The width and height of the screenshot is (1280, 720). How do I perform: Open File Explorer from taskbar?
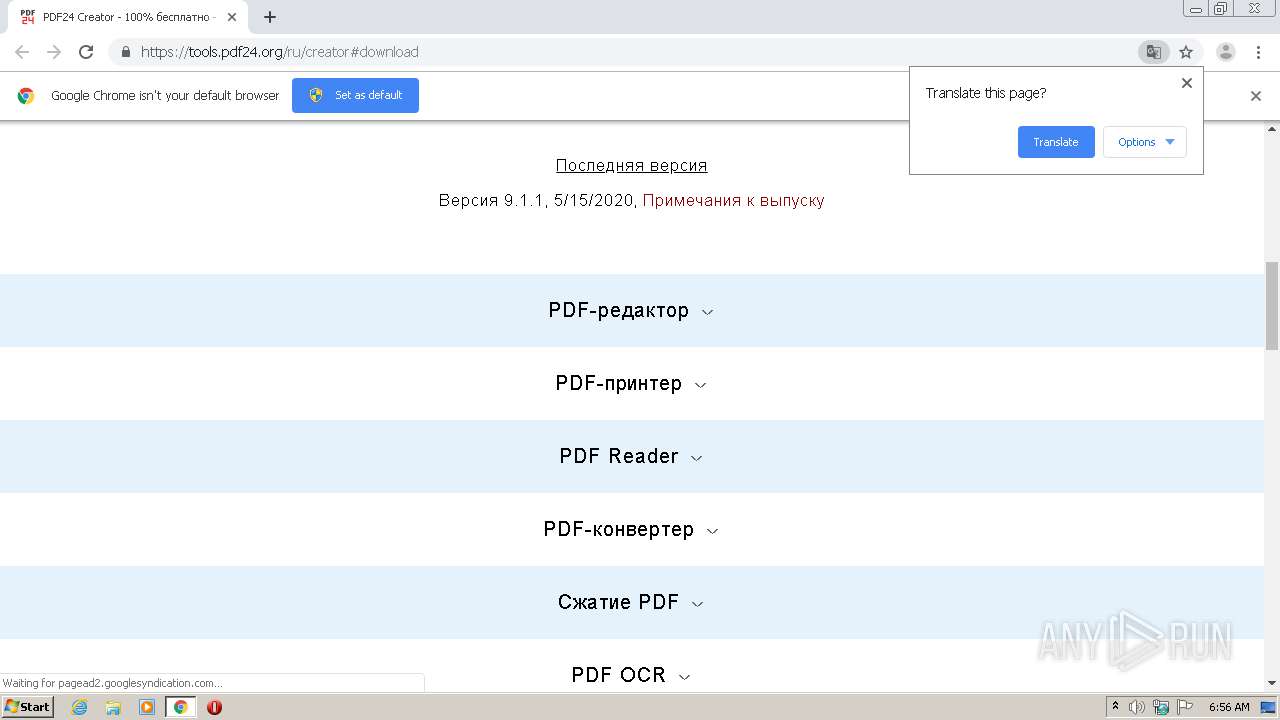point(113,707)
